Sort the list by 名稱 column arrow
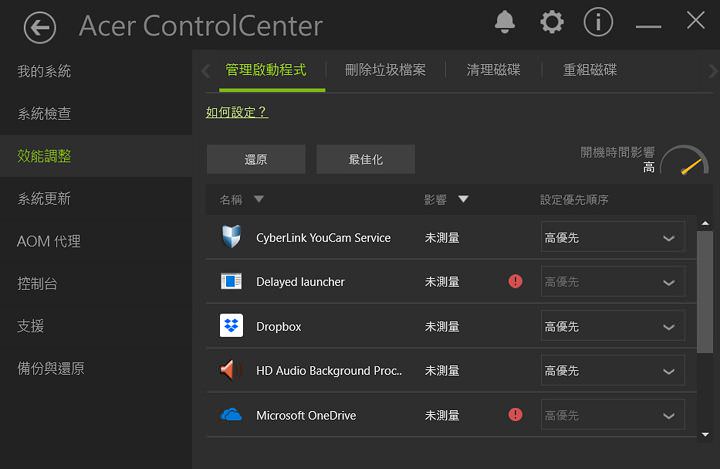This screenshot has width=720, height=469. click(259, 200)
